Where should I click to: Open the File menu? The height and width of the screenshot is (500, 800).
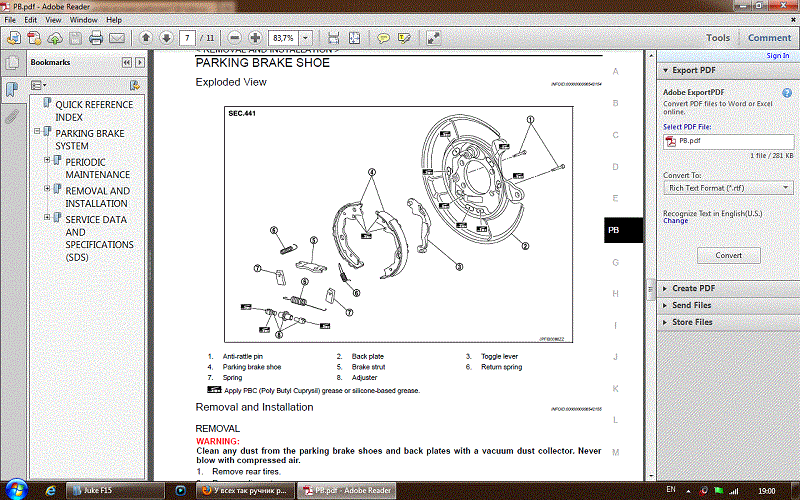point(10,20)
